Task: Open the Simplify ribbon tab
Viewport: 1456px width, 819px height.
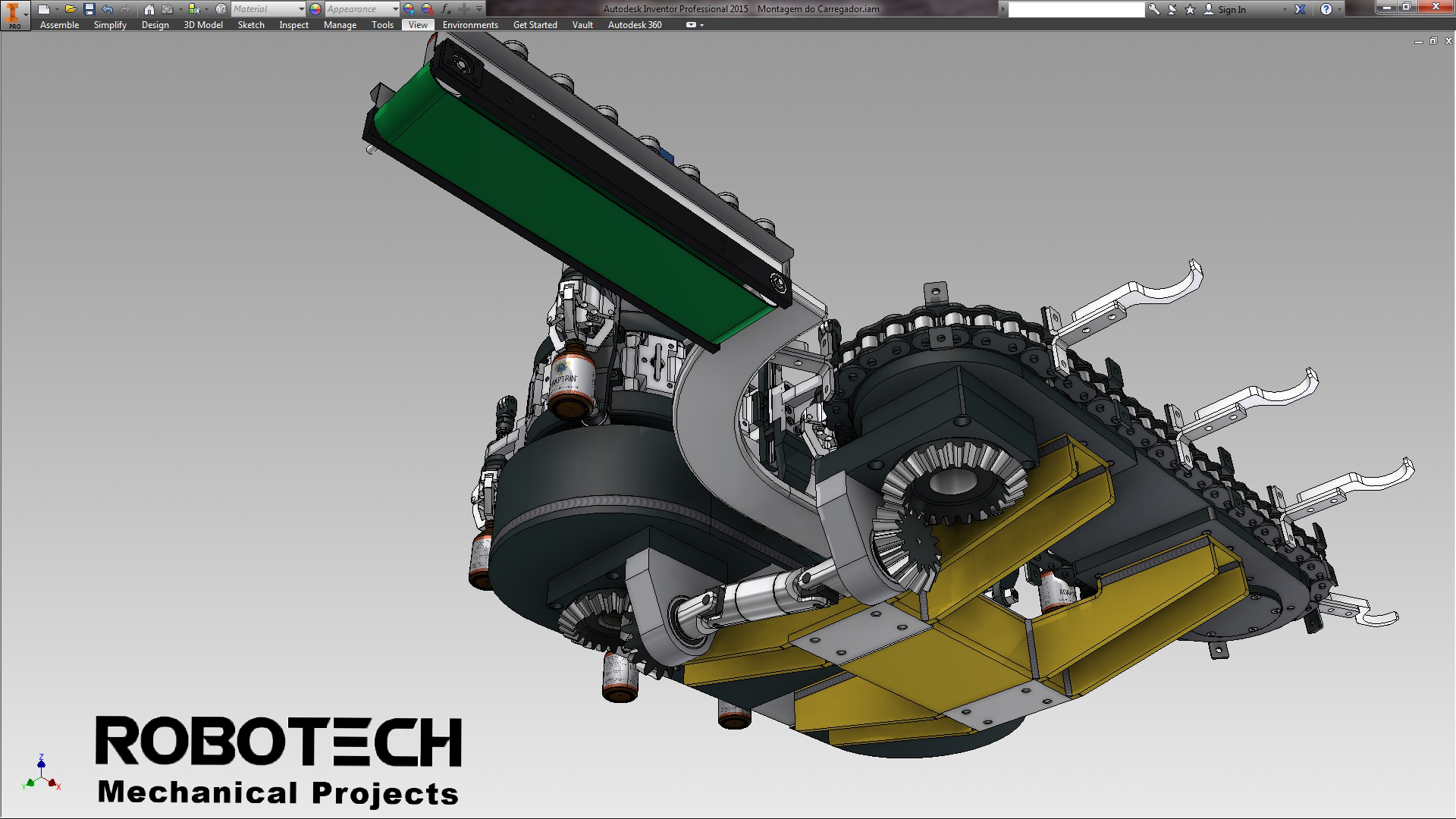Action: click(110, 25)
